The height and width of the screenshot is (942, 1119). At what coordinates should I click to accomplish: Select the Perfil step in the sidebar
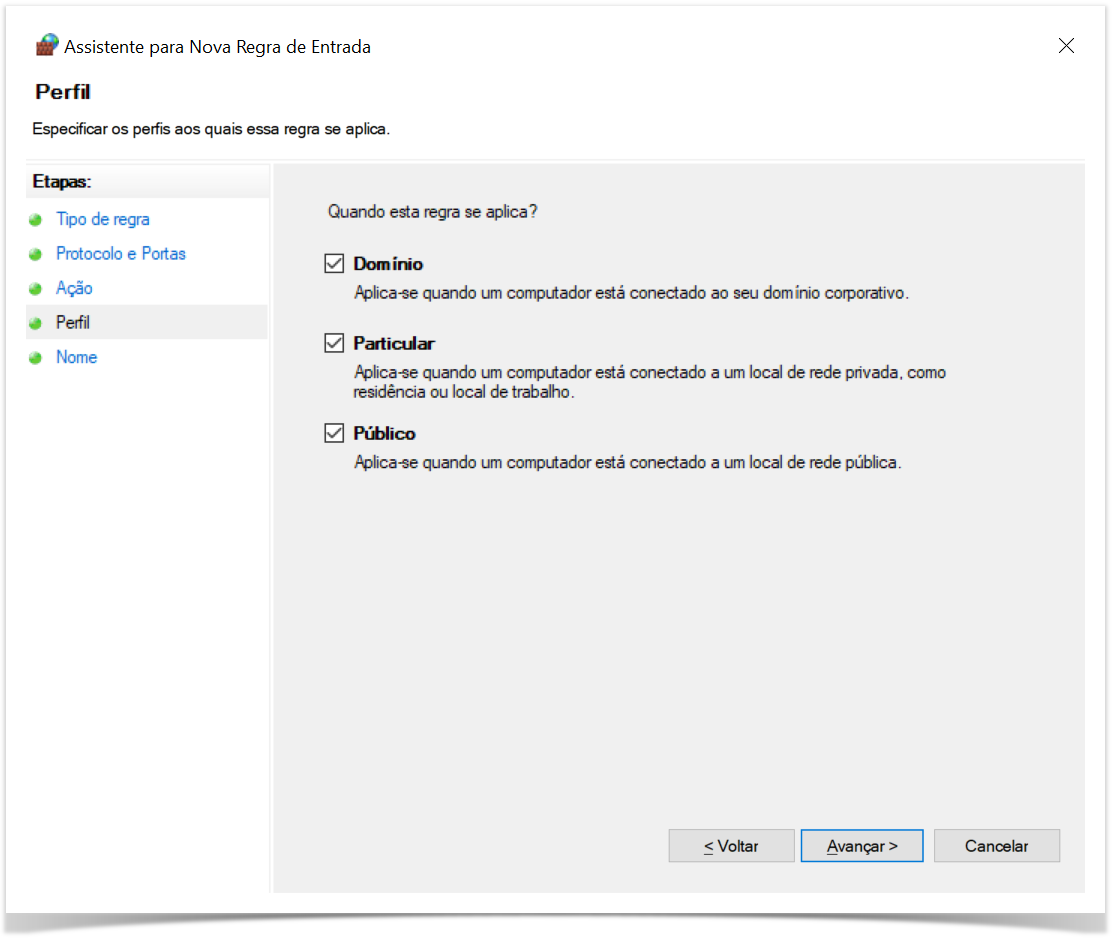coord(73,323)
